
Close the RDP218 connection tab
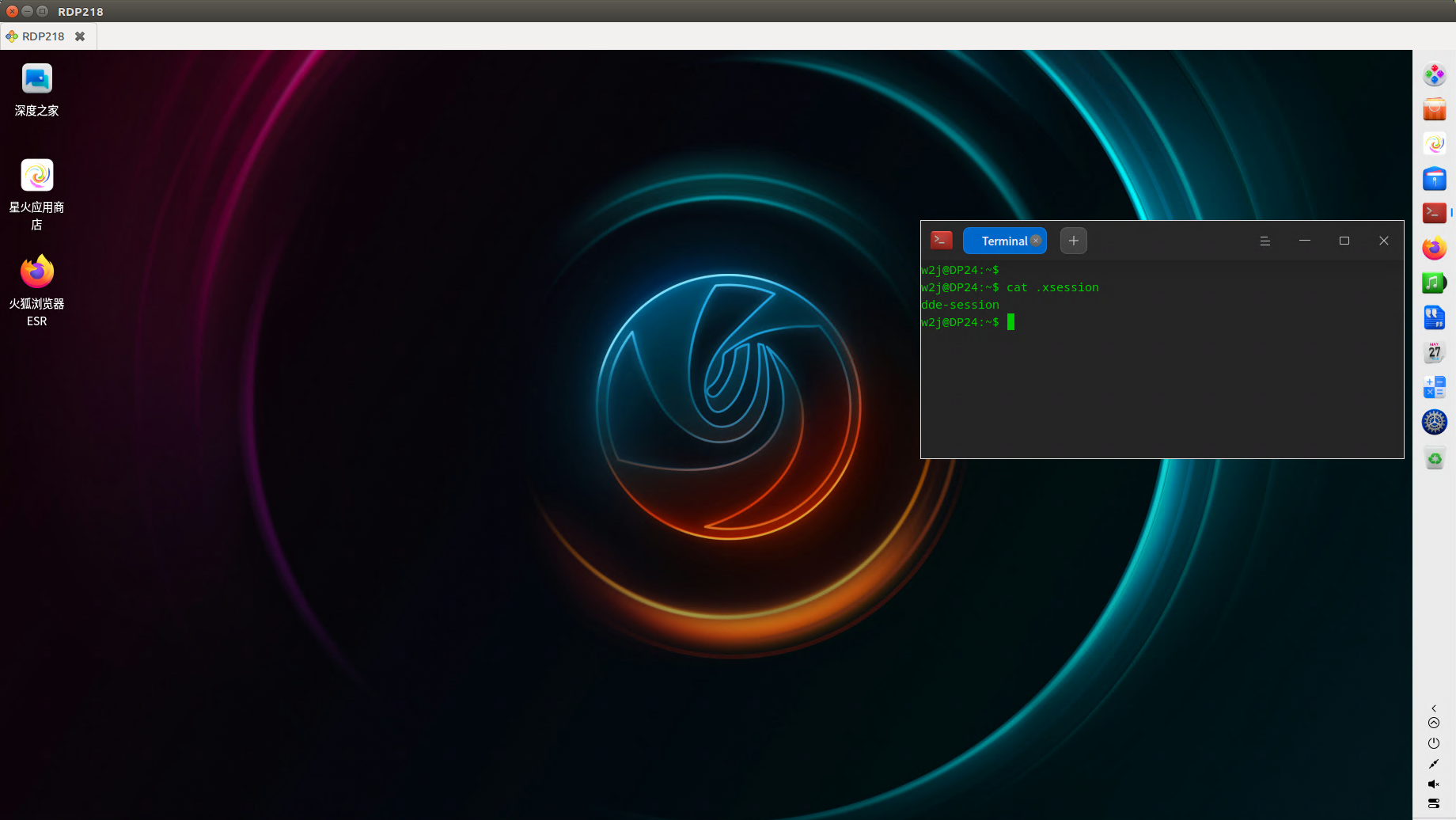coord(80,36)
